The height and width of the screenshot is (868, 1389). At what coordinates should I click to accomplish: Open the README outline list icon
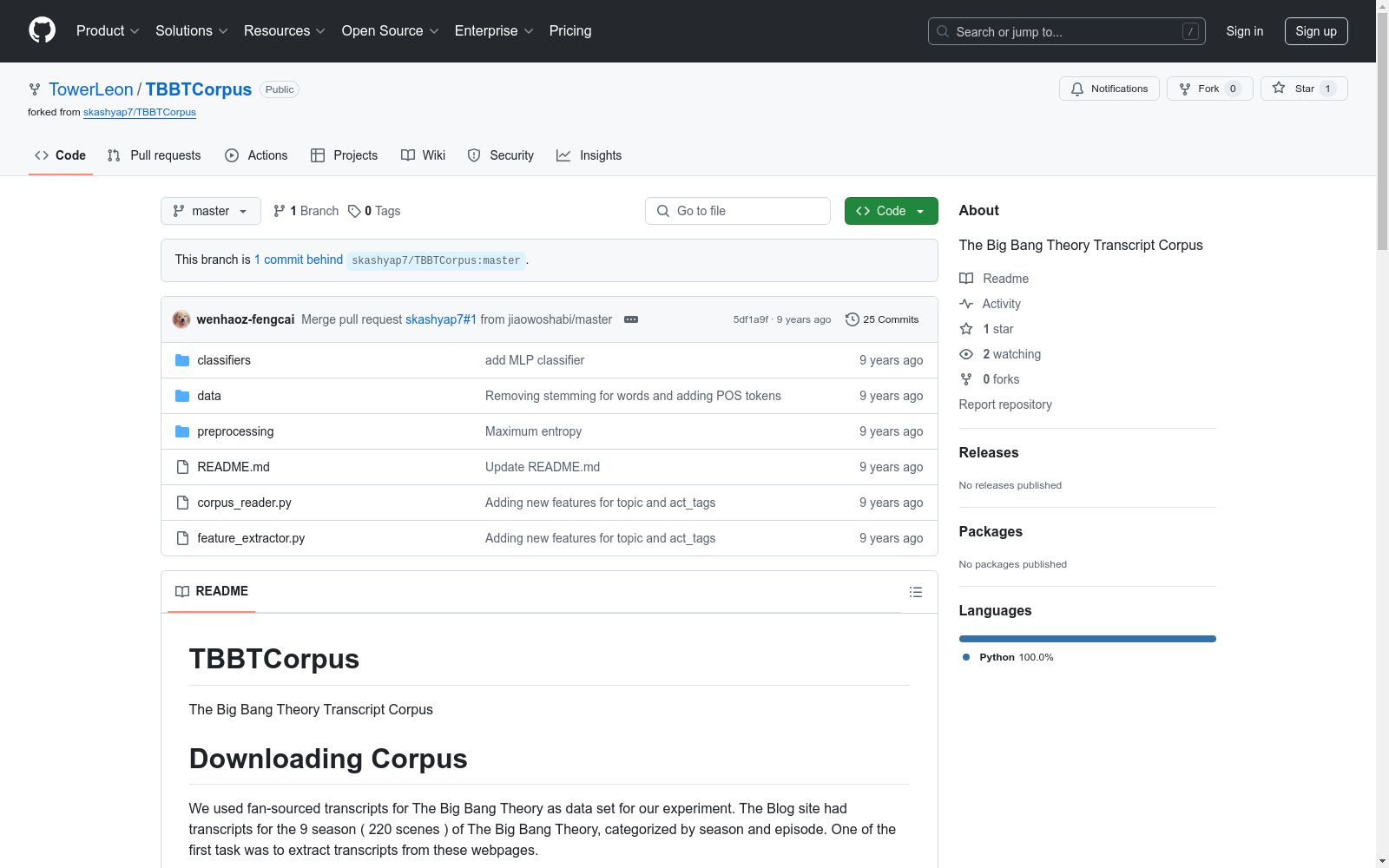pos(915,592)
